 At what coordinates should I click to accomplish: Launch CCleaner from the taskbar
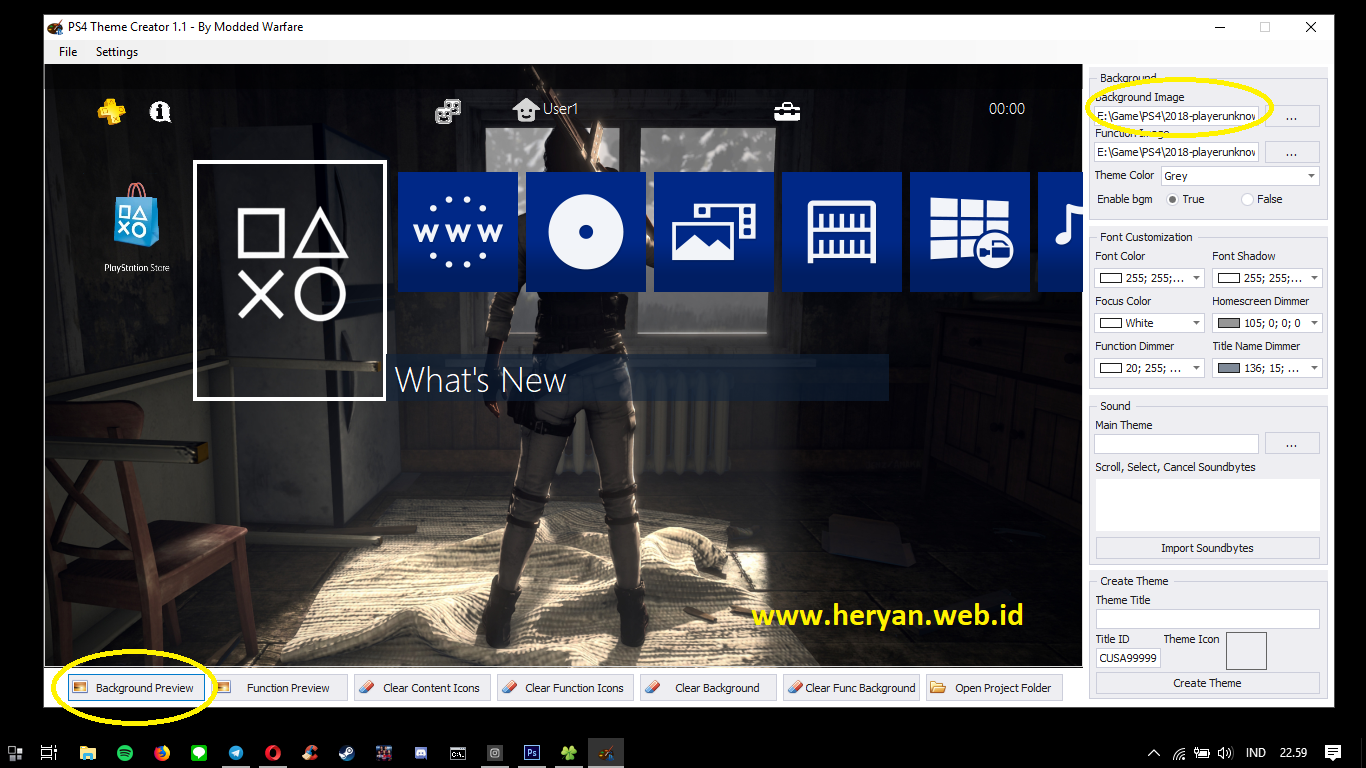click(310, 753)
